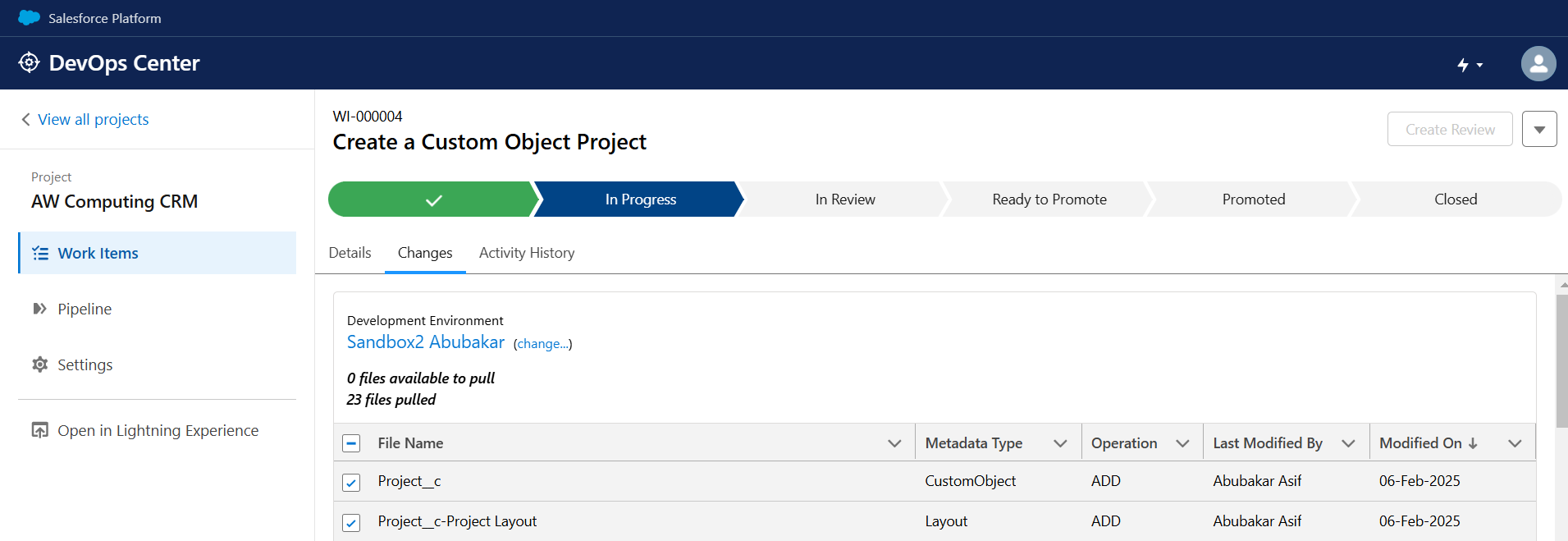1568x541 pixels.
Task: Click the completed green checkmark stage
Action: pyautogui.click(x=433, y=199)
